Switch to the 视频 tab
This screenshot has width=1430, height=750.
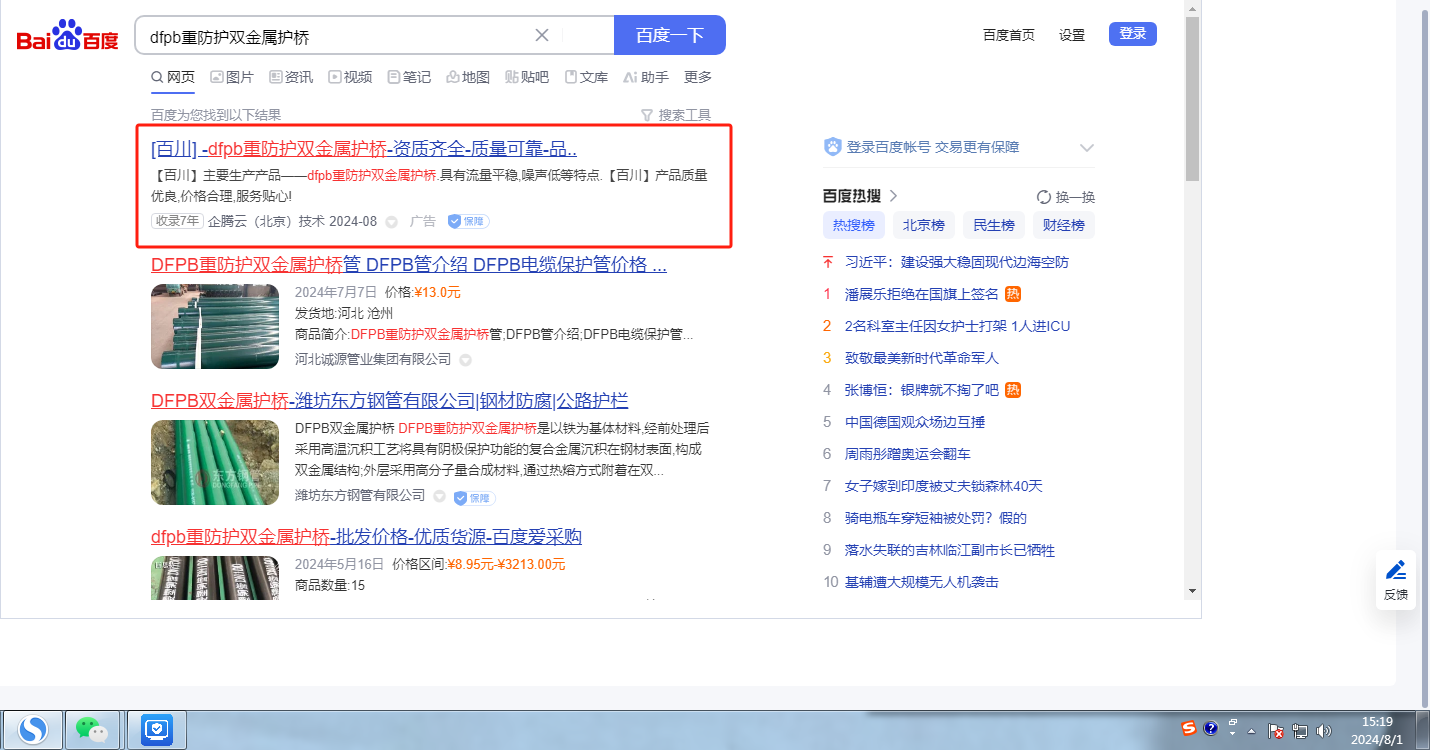[x=350, y=77]
